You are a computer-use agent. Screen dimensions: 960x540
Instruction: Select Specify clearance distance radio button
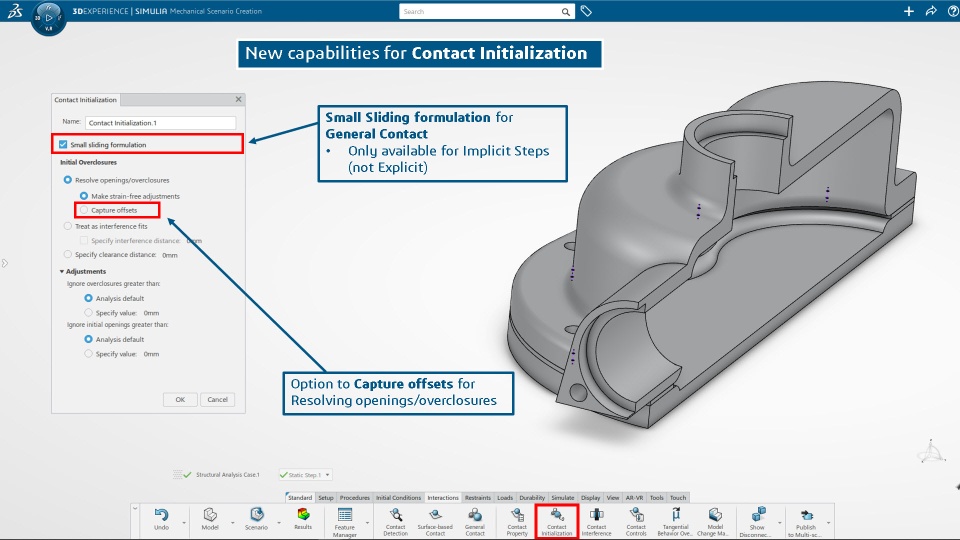pos(68,254)
